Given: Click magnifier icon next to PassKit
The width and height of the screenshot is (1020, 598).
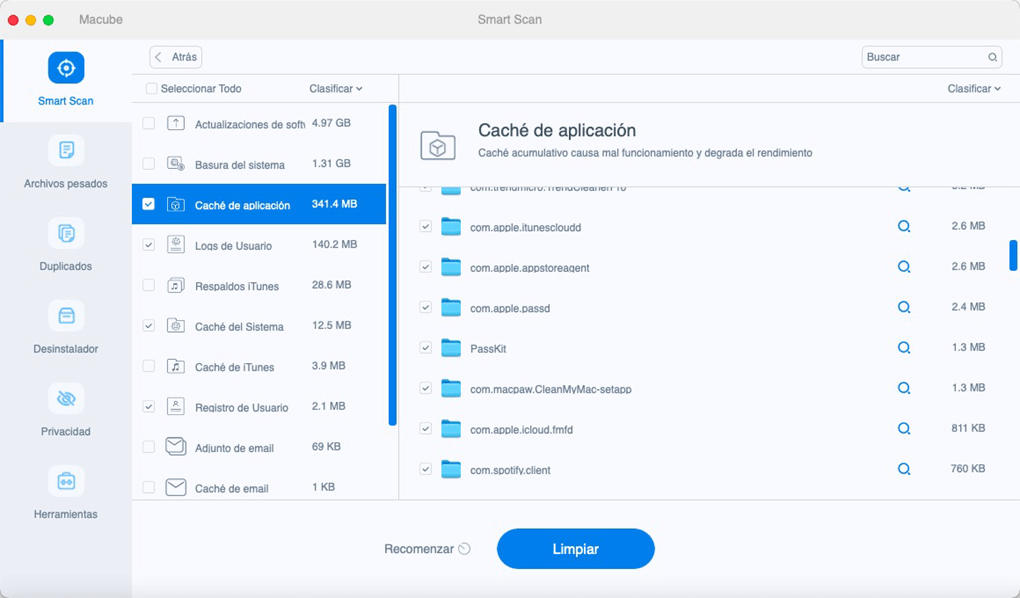Looking at the screenshot, I should click(x=904, y=347).
